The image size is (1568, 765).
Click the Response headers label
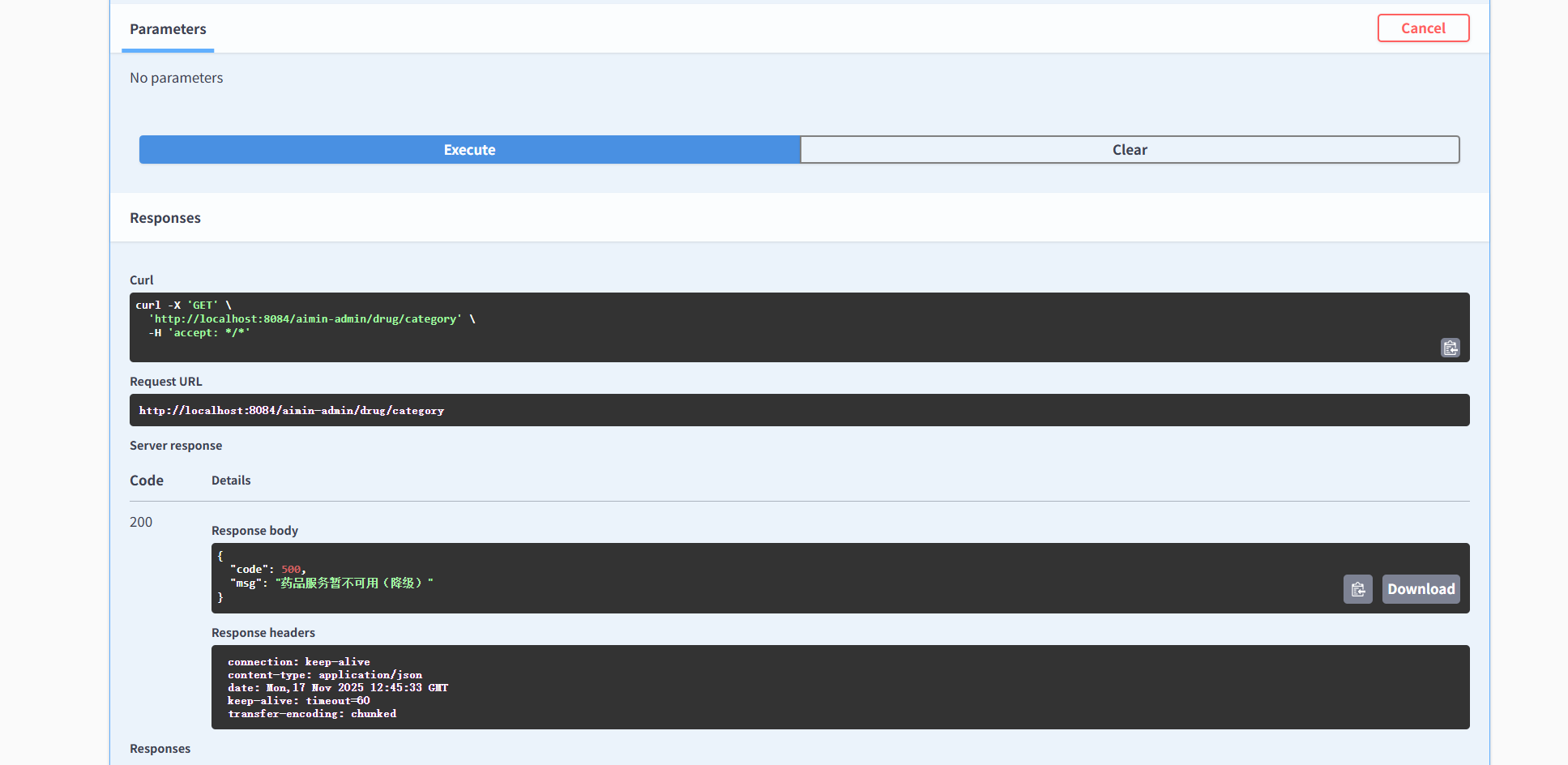pyautogui.click(x=263, y=633)
